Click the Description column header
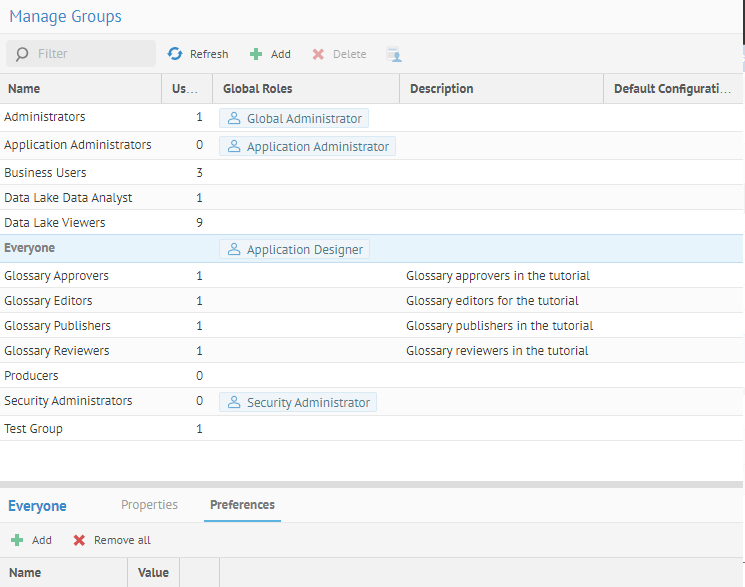 pos(500,88)
